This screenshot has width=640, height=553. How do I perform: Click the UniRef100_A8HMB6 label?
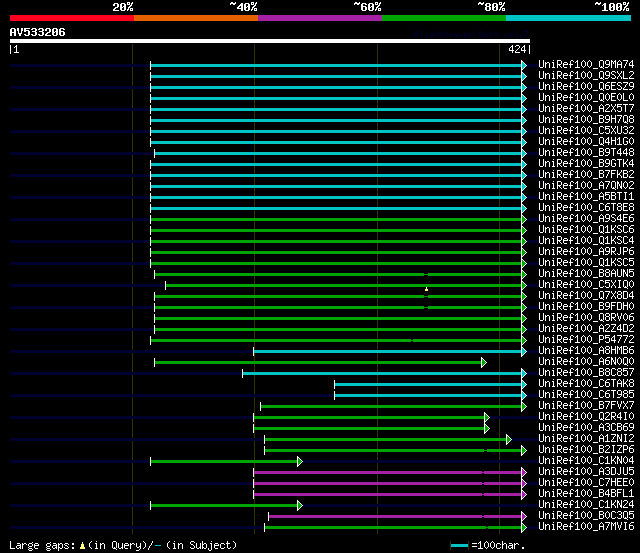[586, 351]
